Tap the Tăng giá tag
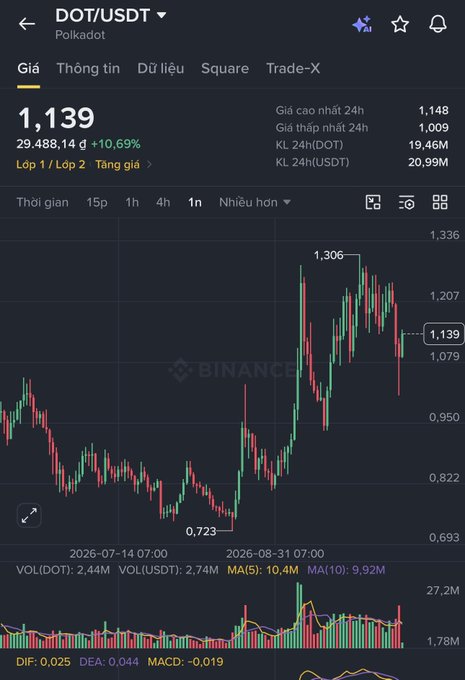 pyautogui.click(x=118, y=164)
